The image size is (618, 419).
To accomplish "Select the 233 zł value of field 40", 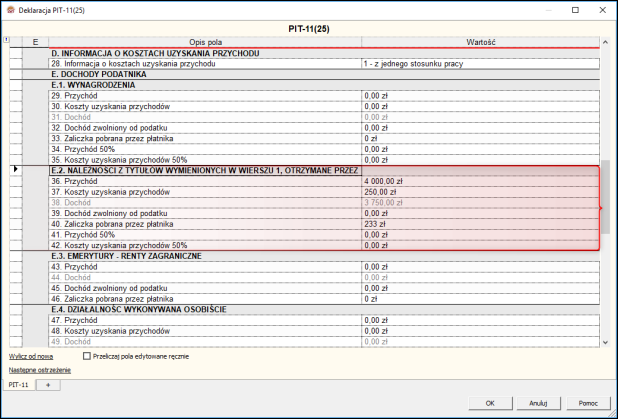I will [480, 224].
